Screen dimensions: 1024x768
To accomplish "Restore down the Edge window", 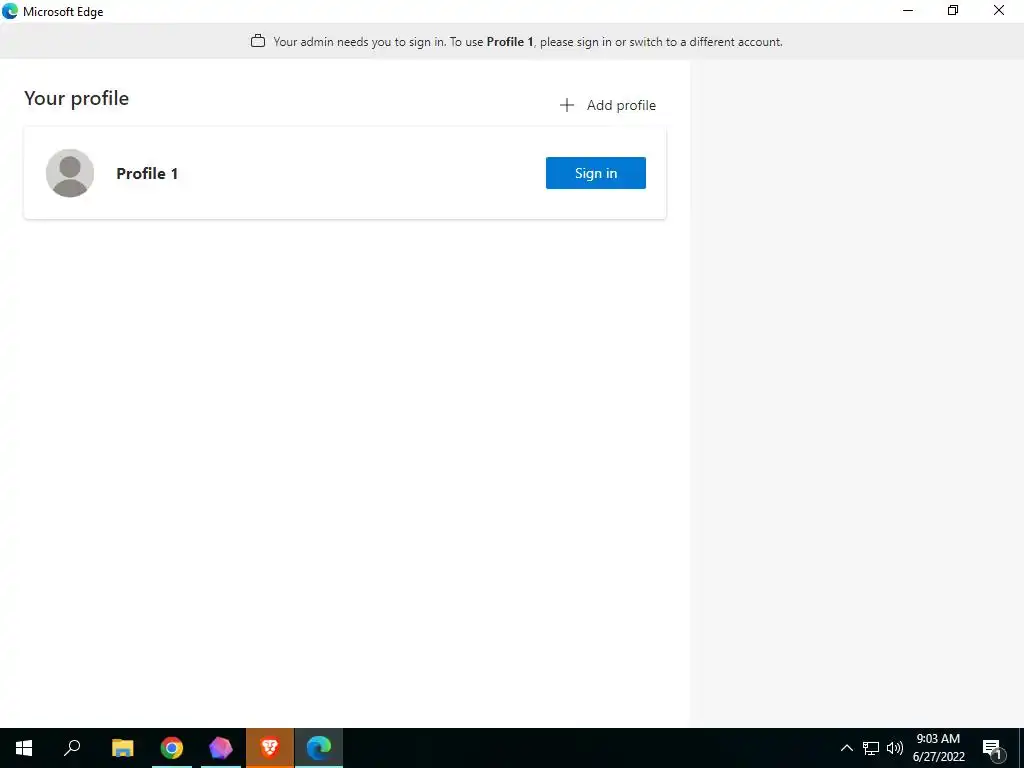I will (x=953, y=11).
